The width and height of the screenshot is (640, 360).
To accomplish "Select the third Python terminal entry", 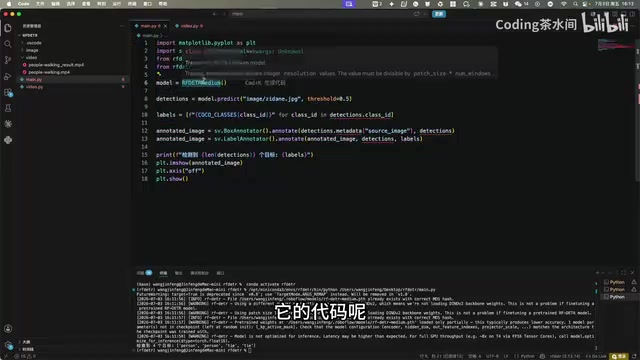I will click(x=617, y=297).
